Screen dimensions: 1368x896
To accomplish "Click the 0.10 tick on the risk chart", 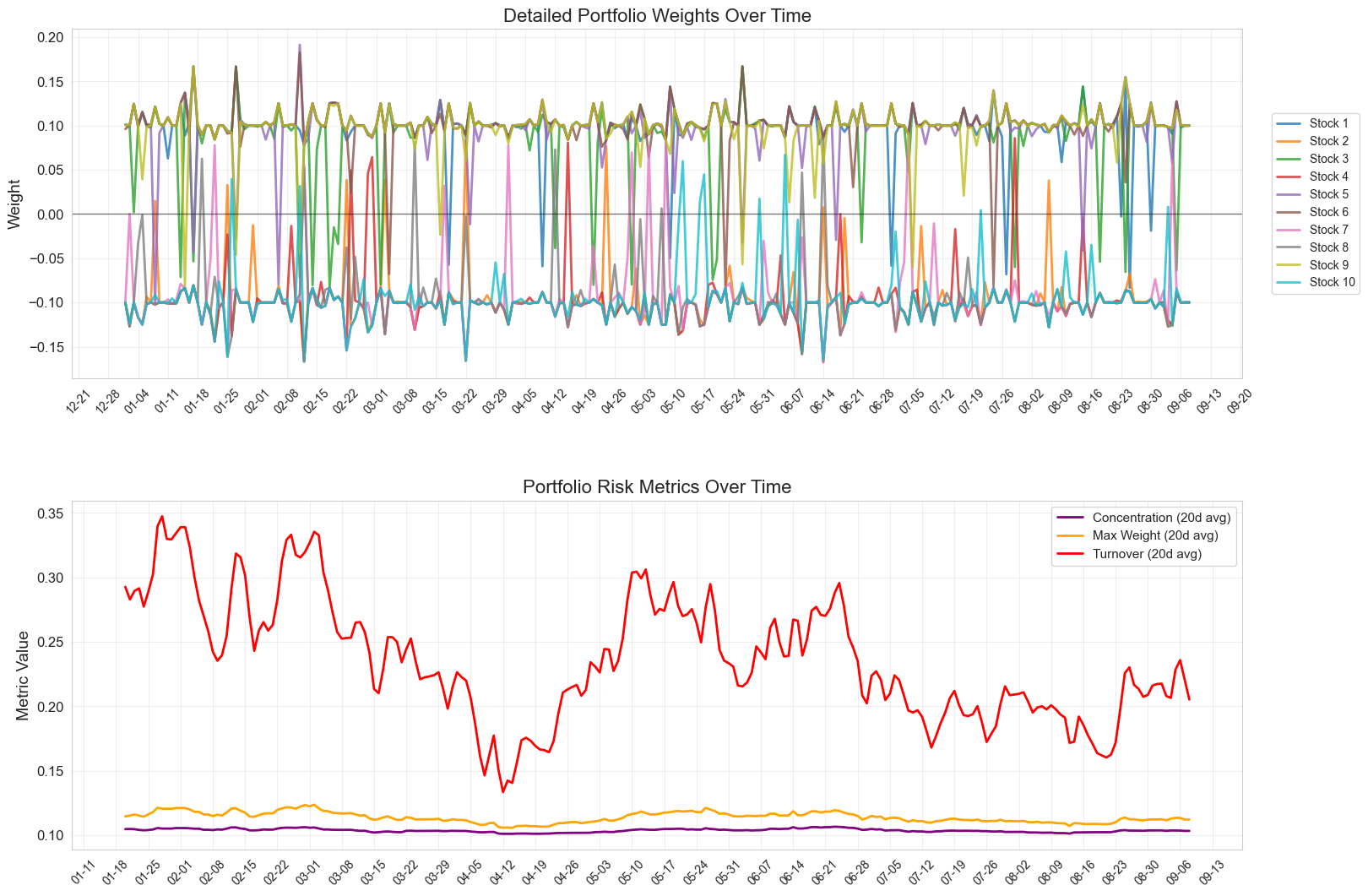I will point(50,836).
